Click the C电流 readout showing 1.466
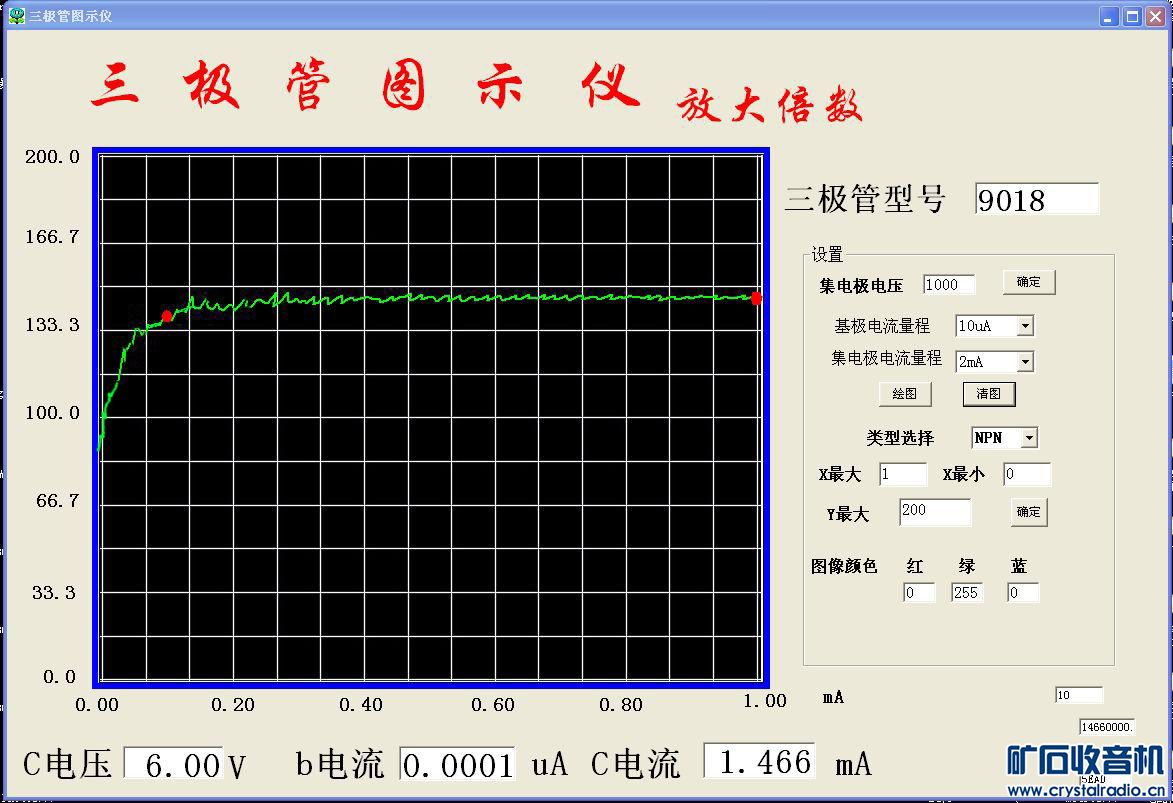The width and height of the screenshot is (1173, 803). point(759,762)
